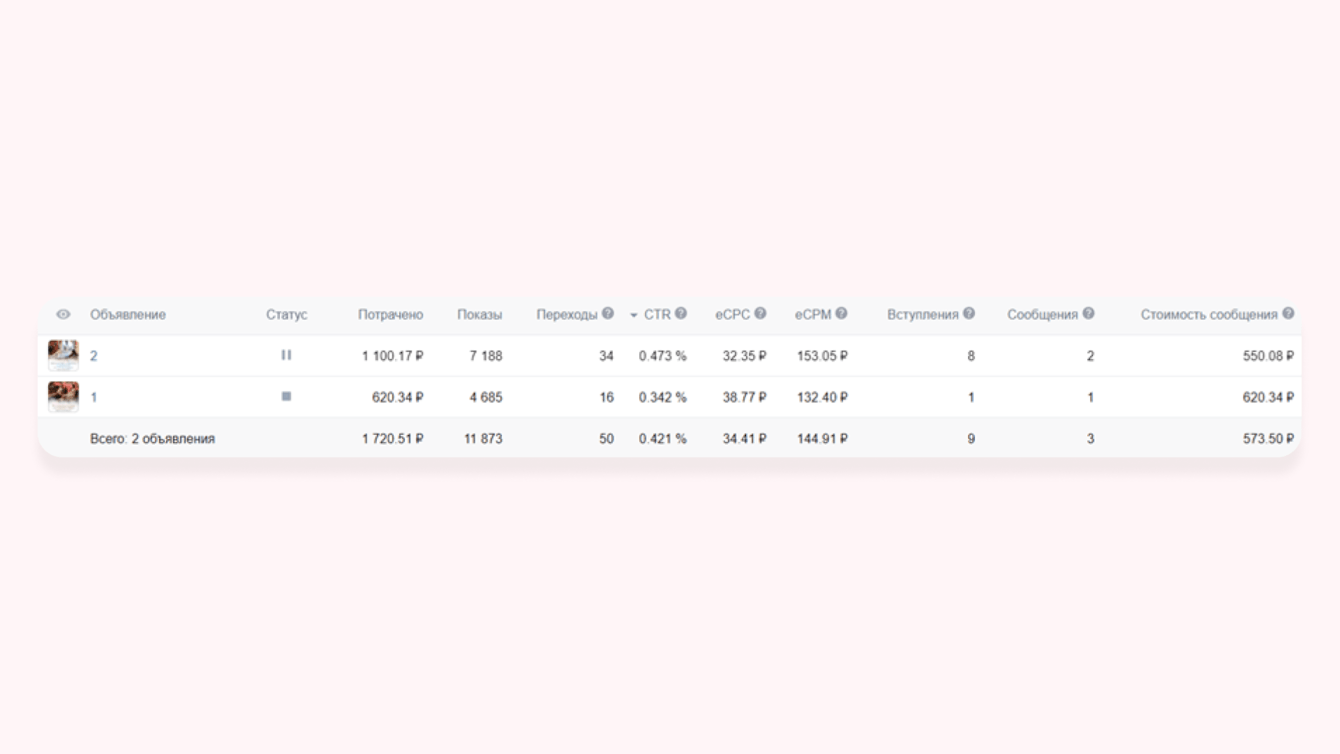The image size is (1340, 754).
Task: Select the spent value 1 100.17 ₽
Action: 393,356
